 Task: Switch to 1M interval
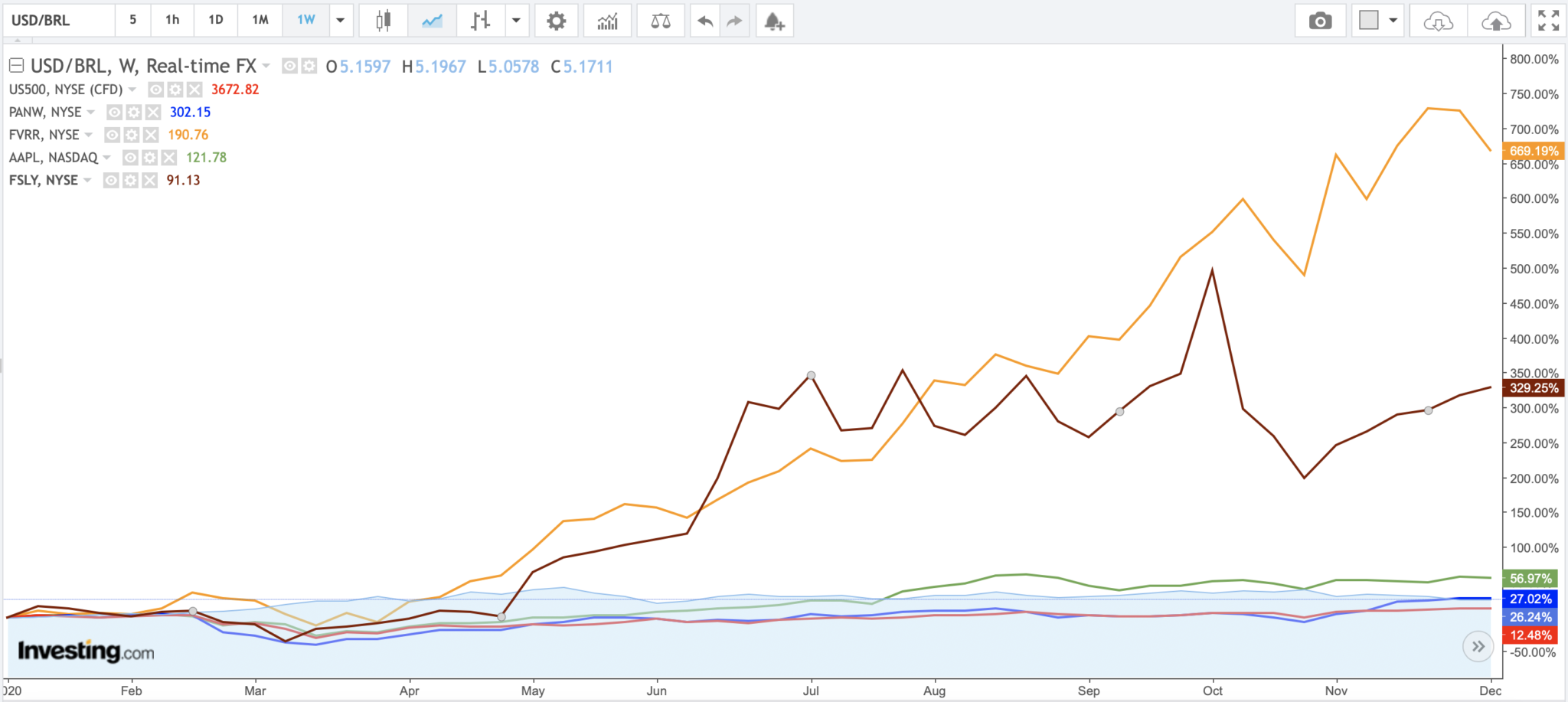(x=260, y=21)
